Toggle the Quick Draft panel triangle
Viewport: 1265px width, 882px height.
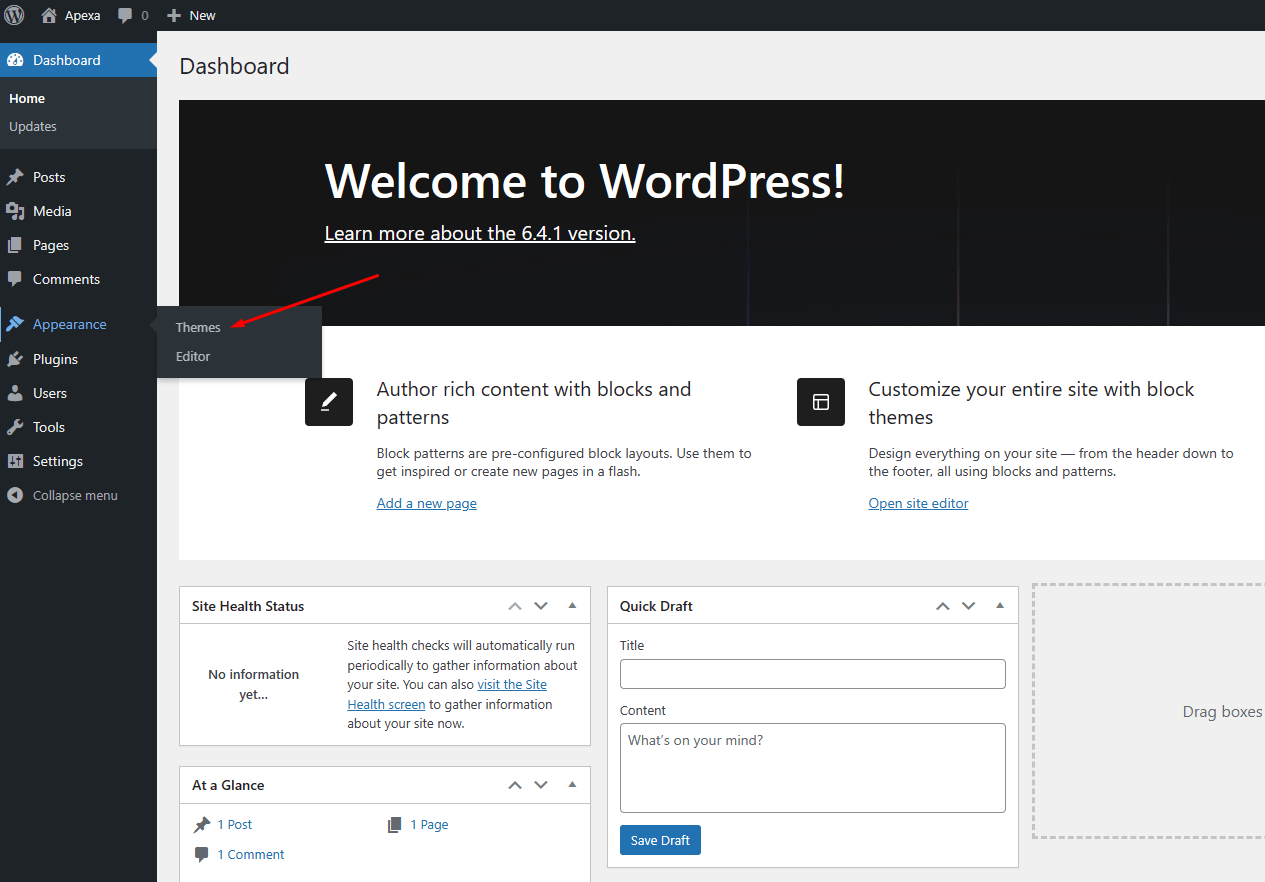(999, 605)
